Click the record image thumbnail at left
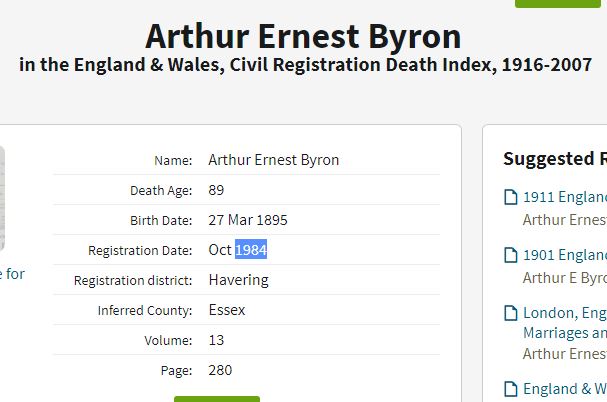 [2, 198]
